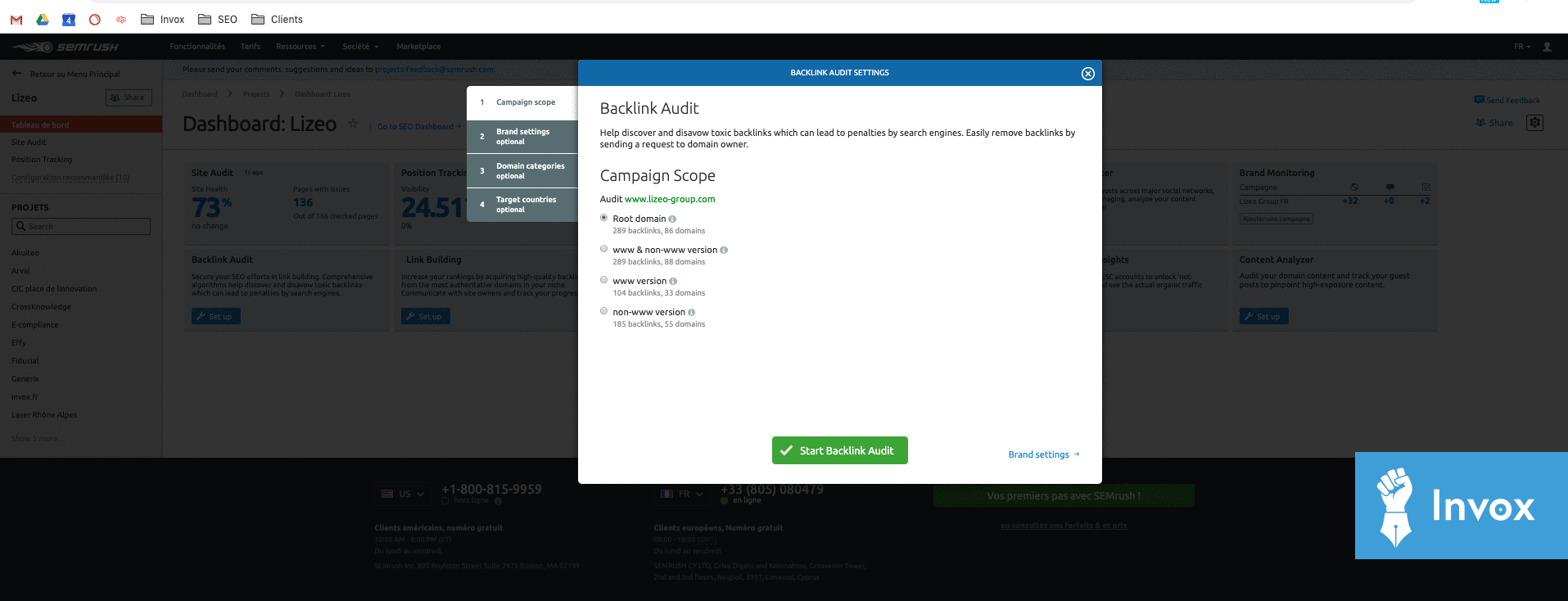The width and height of the screenshot is (1568, 601).
Task: Open Tarifs menu item
Action: point(251,47)
